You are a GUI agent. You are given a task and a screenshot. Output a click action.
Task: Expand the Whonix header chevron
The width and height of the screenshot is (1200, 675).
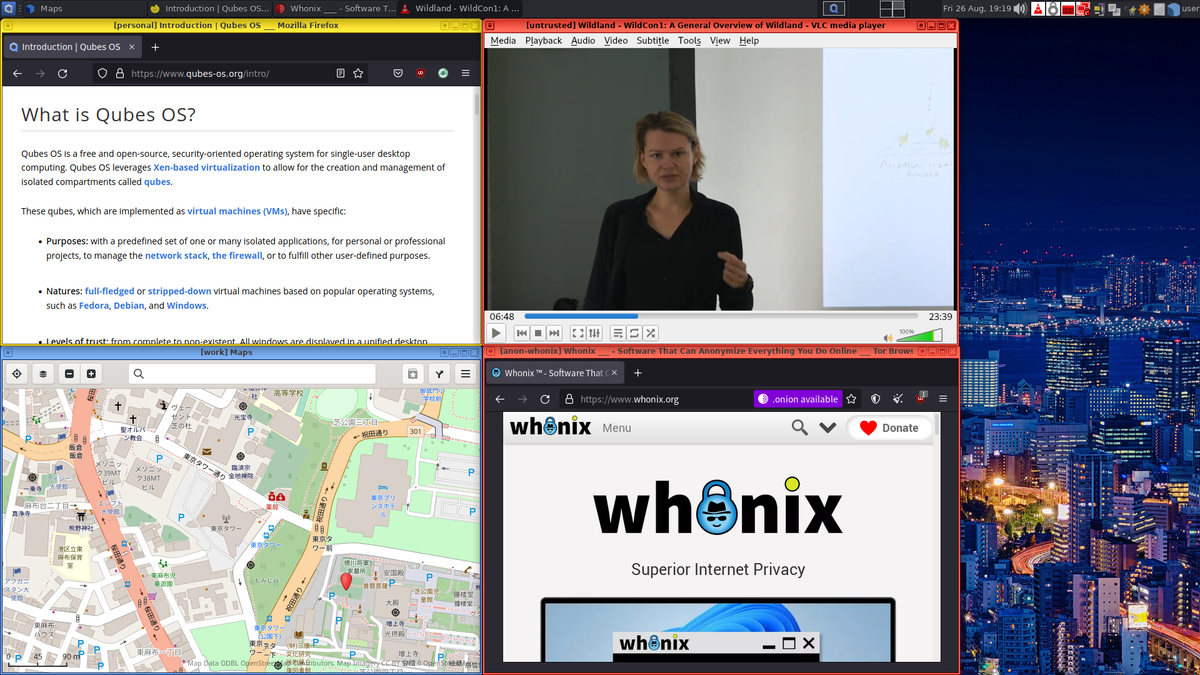pos(827,428)
